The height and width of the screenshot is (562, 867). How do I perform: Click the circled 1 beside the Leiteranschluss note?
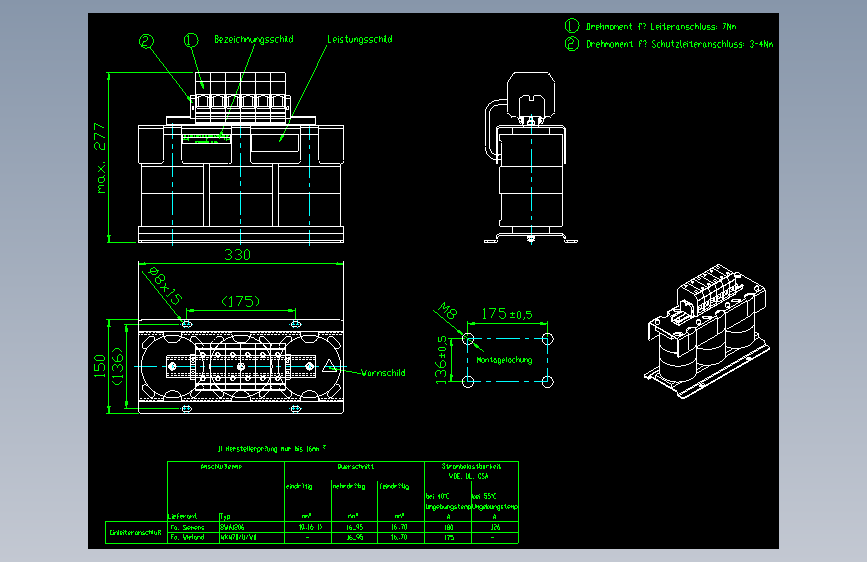tap(572, 26)
